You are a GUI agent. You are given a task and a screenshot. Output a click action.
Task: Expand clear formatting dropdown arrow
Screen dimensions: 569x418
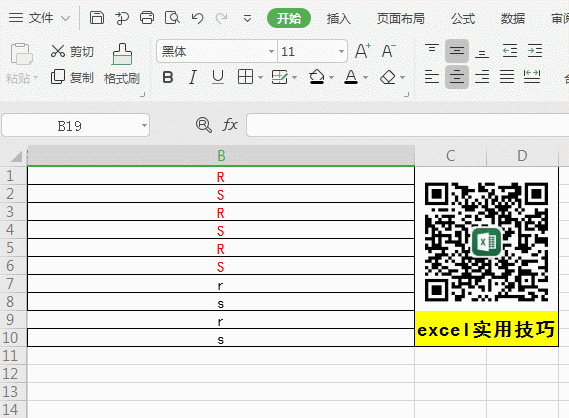pos(402,77)
